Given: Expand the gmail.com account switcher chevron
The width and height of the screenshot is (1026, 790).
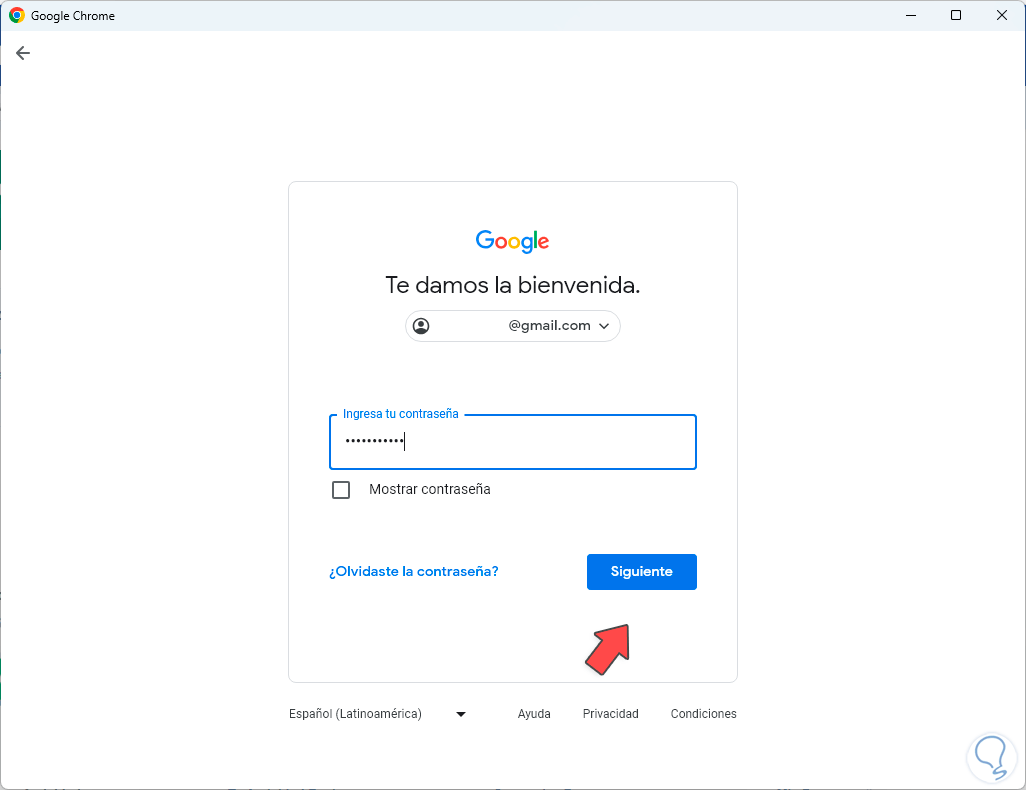Looking at the screenshot, I should point(604,326).
